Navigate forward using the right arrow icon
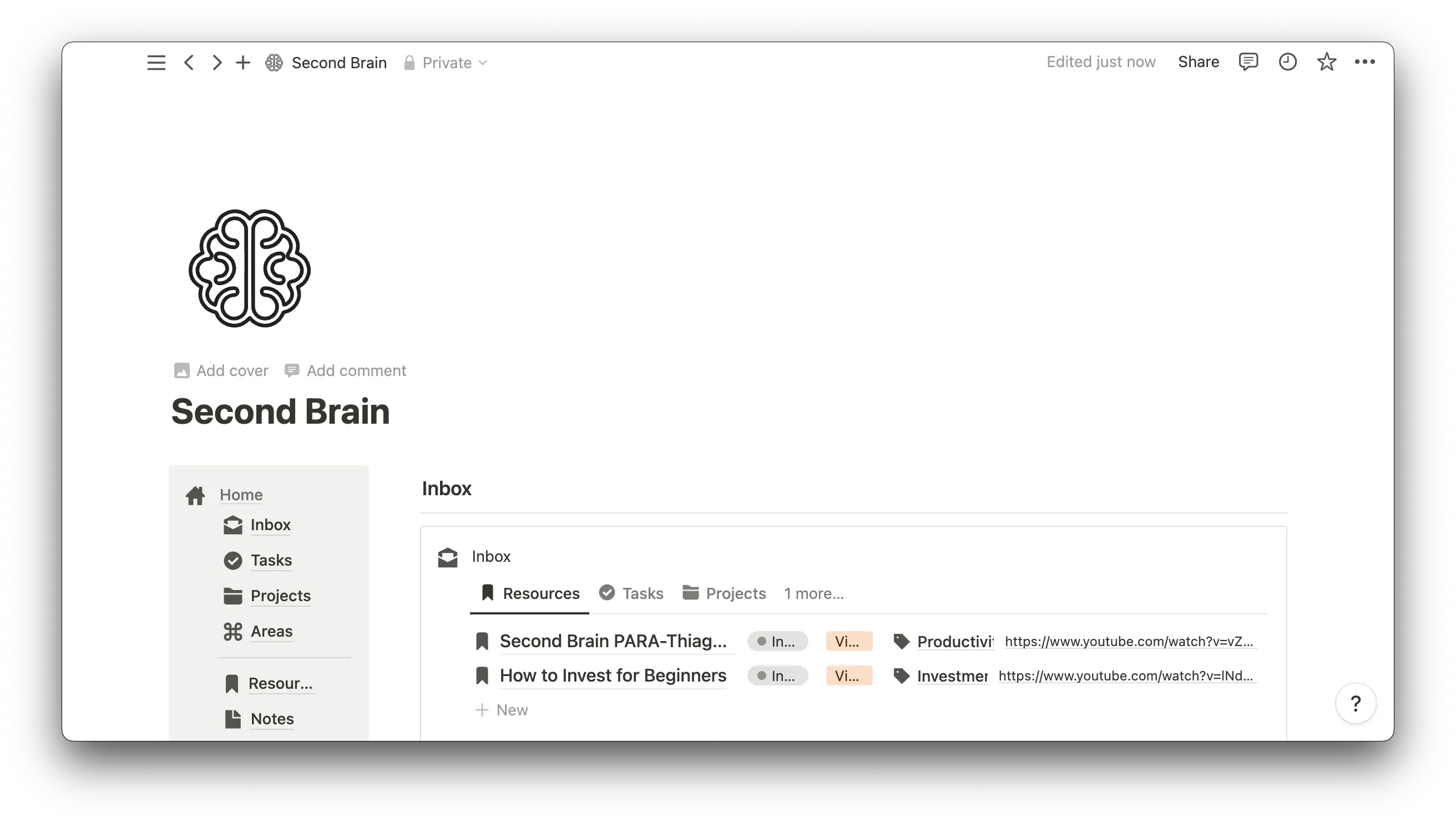This screenshot has width=1456, height=823. 216,62
